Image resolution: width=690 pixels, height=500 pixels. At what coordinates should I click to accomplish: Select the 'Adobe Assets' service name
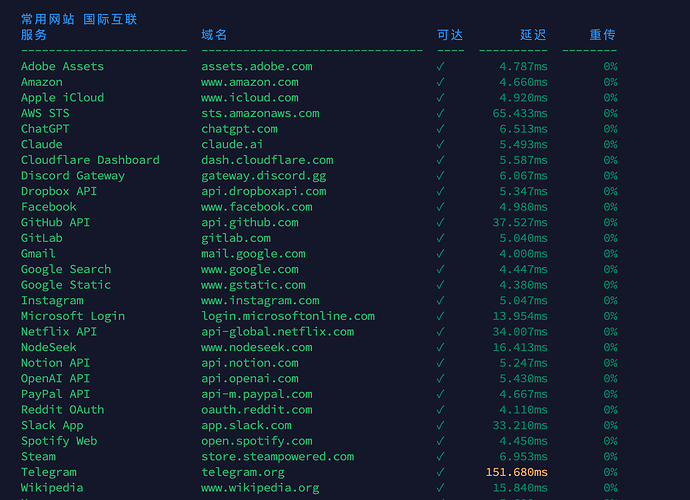point(62,66)
